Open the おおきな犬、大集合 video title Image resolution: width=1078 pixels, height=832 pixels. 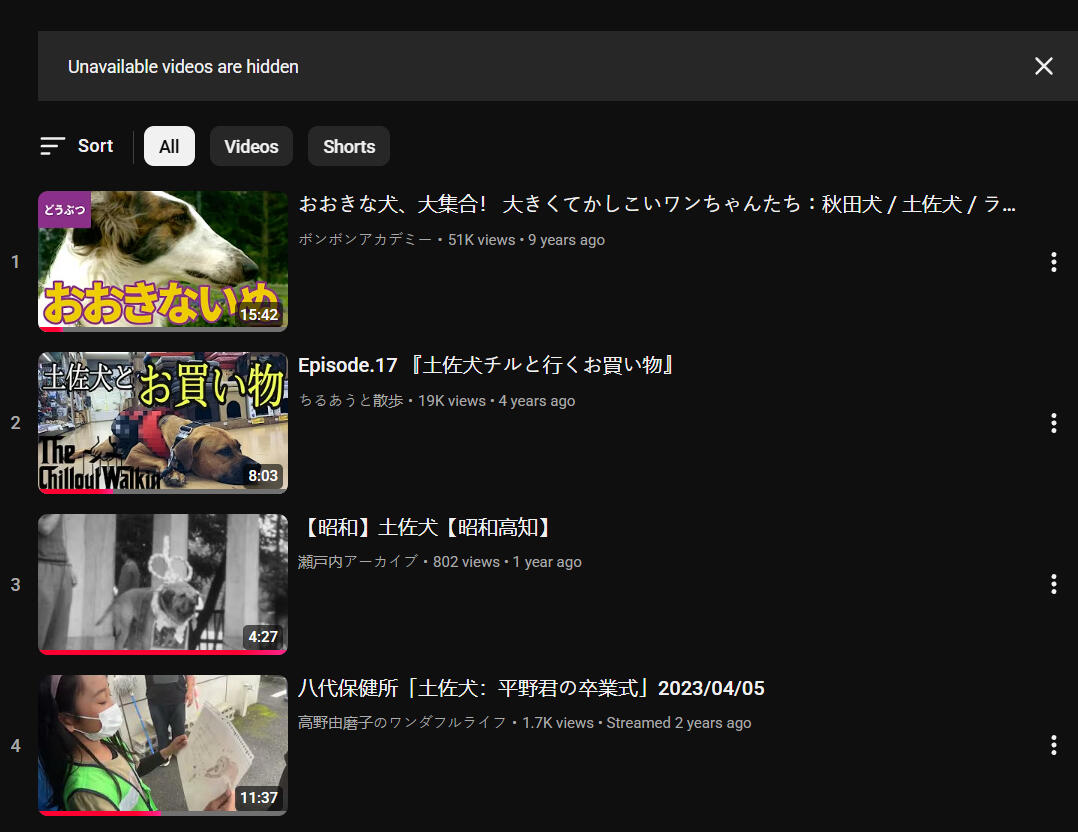point(657,205)
